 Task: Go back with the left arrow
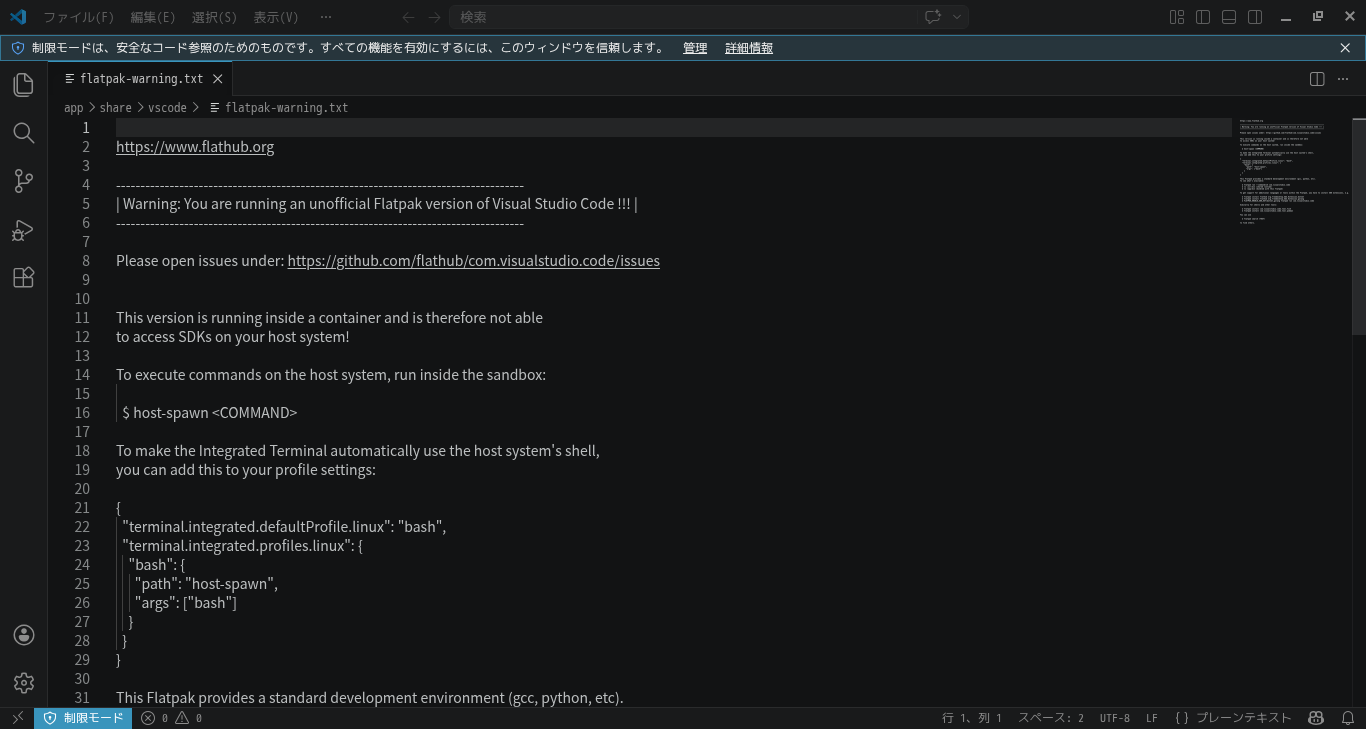coord(408,17)
